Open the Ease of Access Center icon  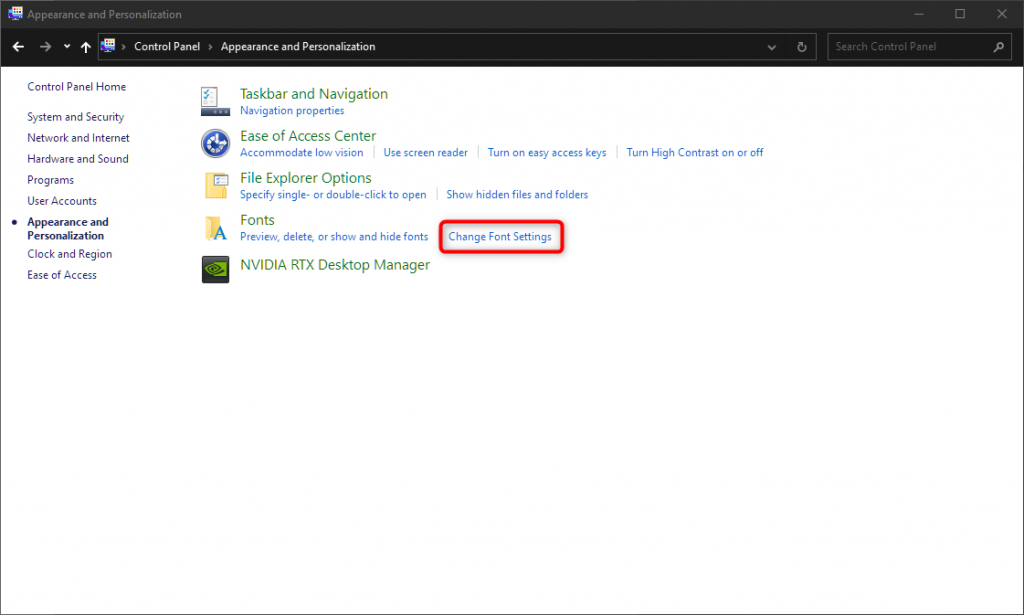(x=215, y=144)
